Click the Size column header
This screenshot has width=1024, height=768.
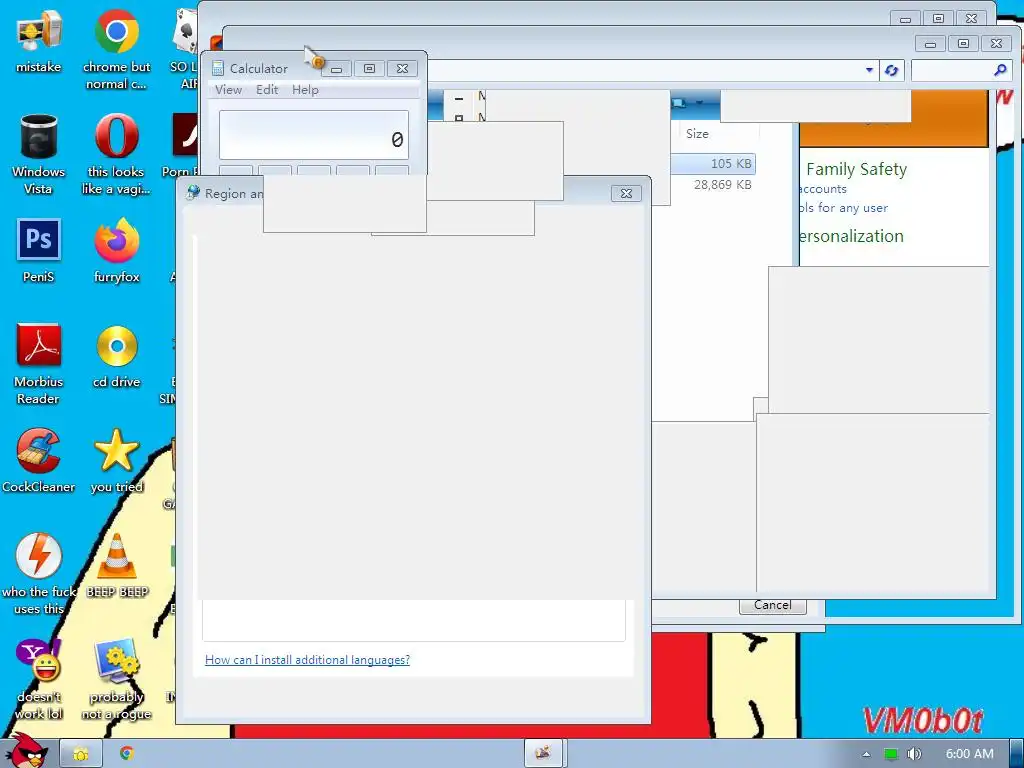point(697,133)
